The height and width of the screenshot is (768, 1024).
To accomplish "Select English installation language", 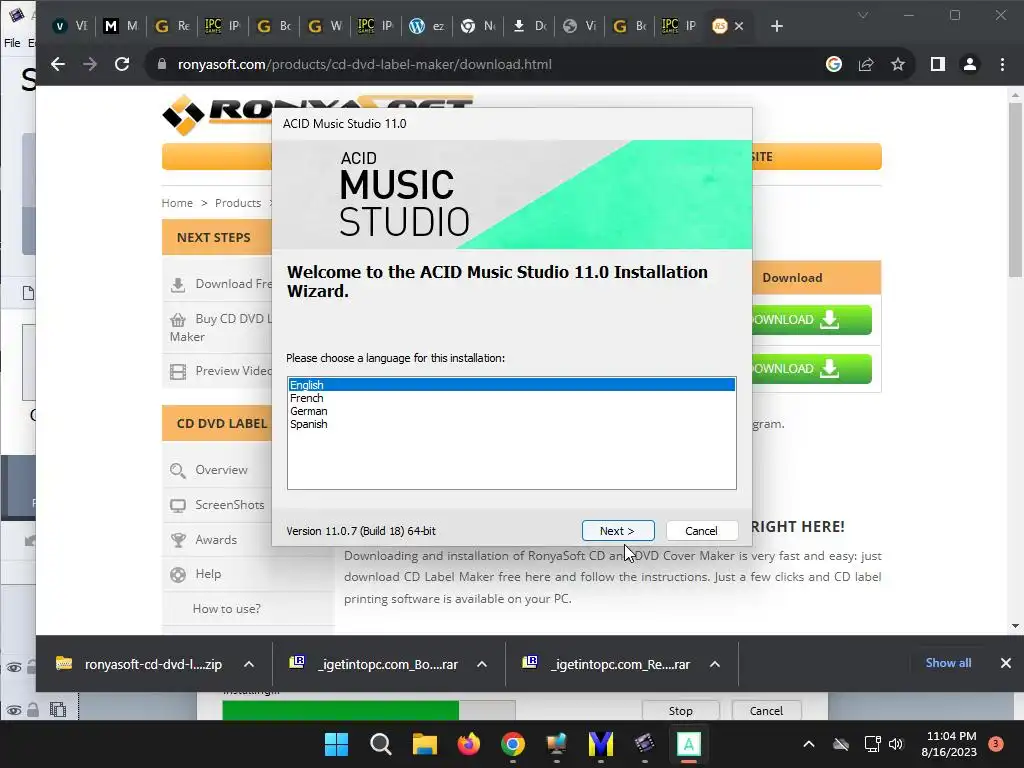I will 511,385.
